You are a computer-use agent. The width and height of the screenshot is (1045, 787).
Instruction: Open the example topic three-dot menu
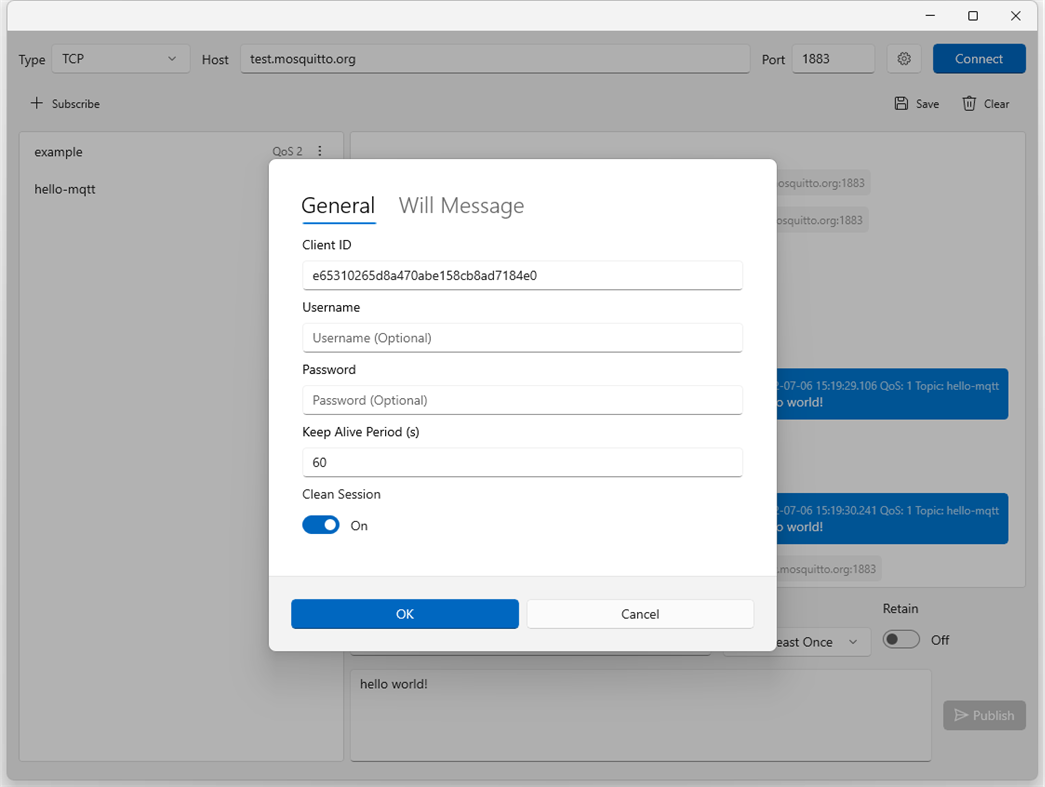[x=320, y=152]
